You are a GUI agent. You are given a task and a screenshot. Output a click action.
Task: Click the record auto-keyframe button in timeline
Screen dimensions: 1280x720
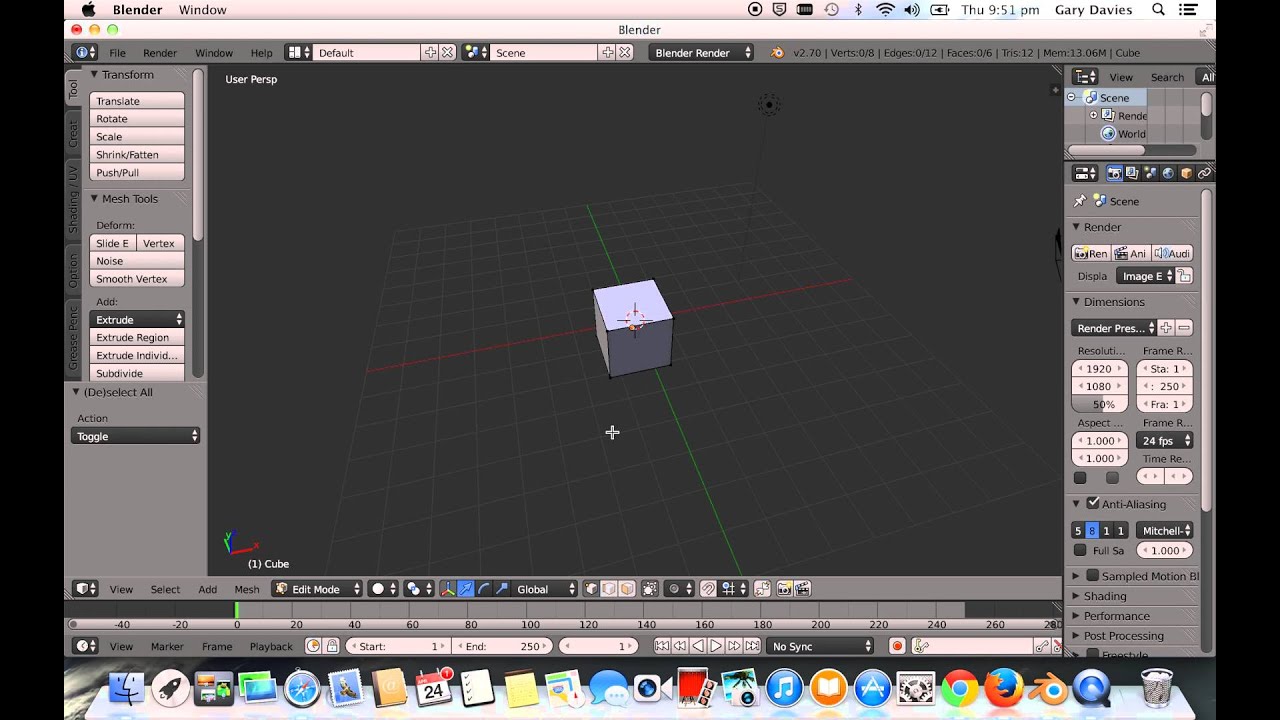tap(897, 646)
